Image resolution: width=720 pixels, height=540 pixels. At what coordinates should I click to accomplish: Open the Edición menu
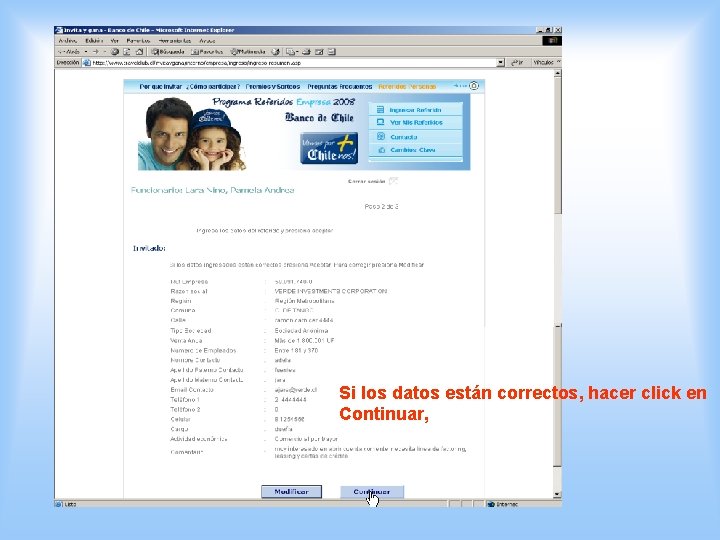point(94,41)
